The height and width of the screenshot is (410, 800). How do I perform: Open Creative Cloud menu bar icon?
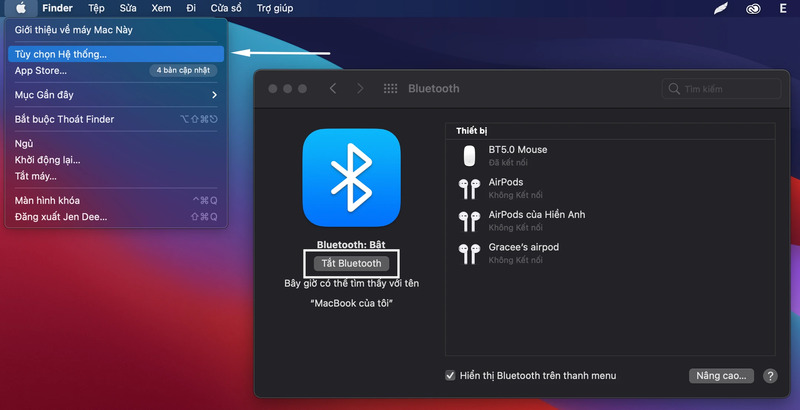753,8
